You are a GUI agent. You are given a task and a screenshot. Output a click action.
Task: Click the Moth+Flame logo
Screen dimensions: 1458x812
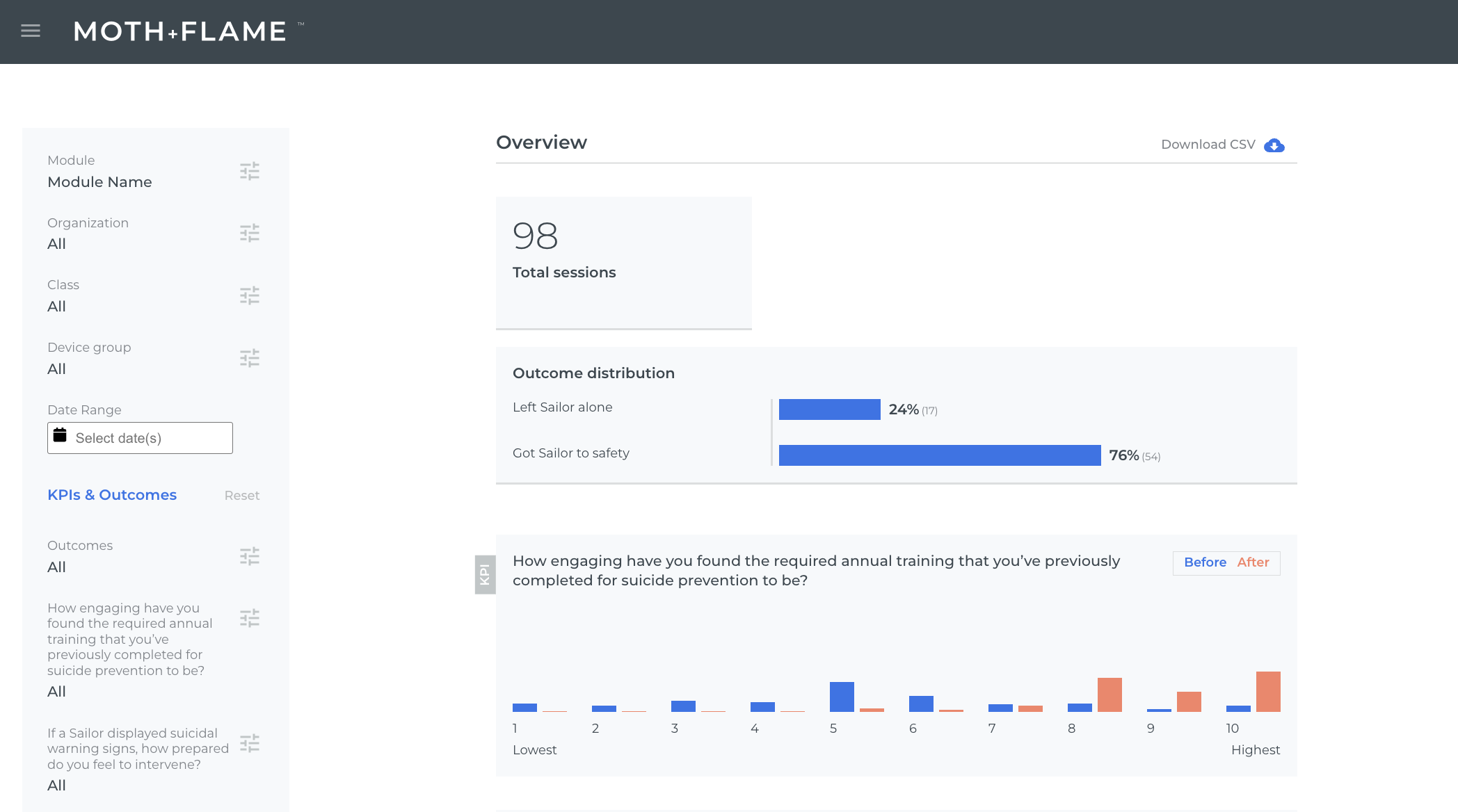coord(181,31)
